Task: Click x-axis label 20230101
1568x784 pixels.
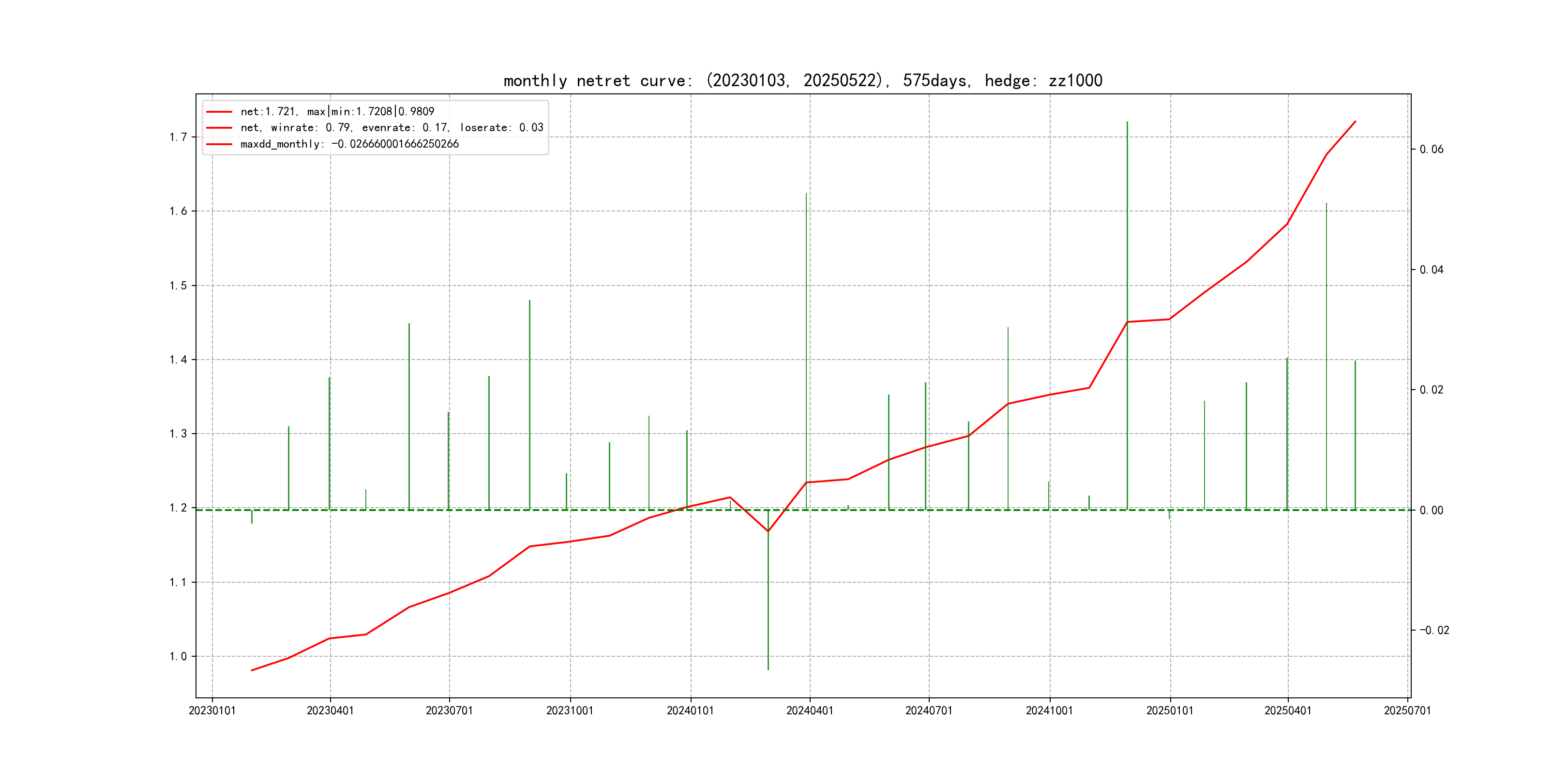Action: (212, 711)
